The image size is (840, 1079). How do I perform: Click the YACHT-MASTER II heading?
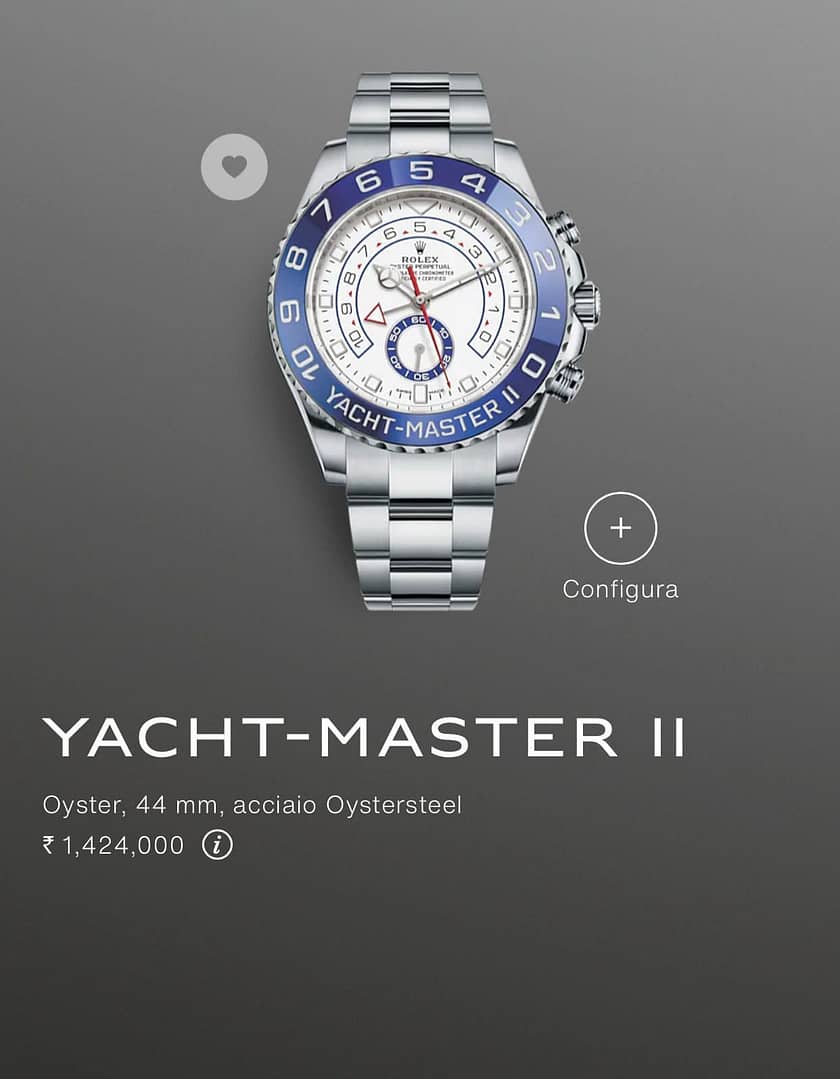[364, 738]
